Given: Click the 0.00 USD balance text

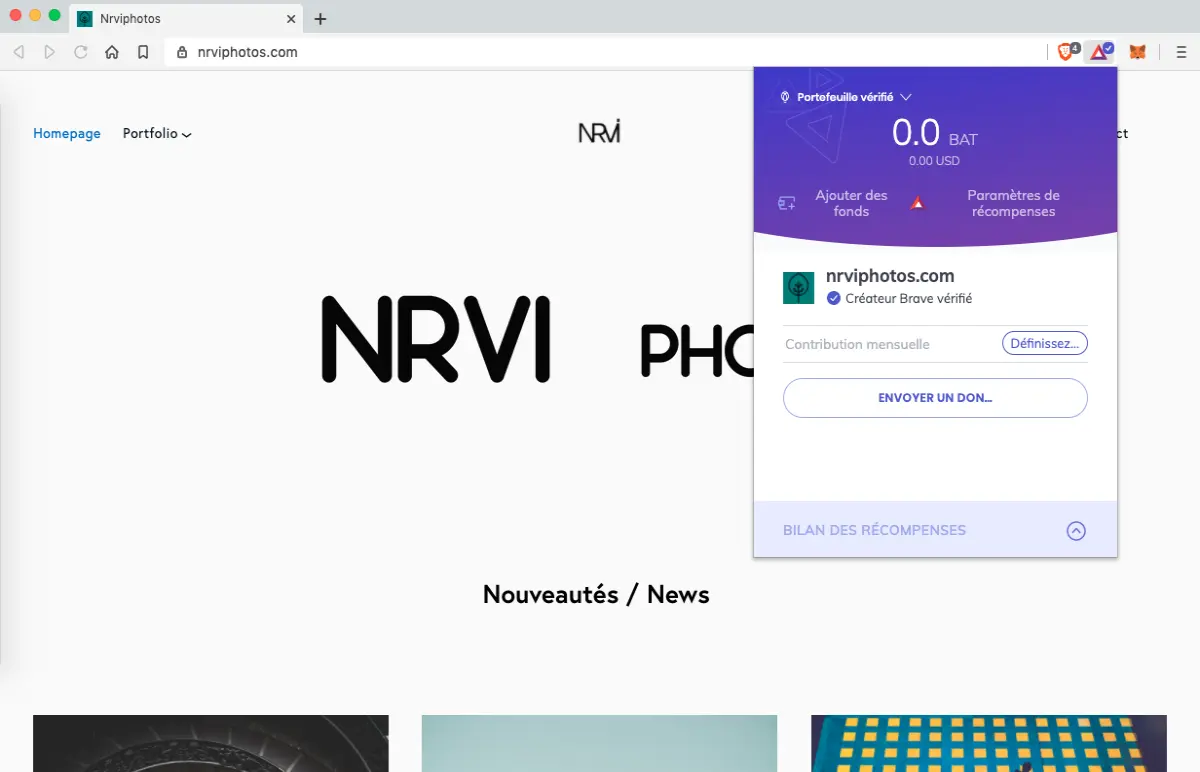Looking at the screenshot, I should point(934,161).
